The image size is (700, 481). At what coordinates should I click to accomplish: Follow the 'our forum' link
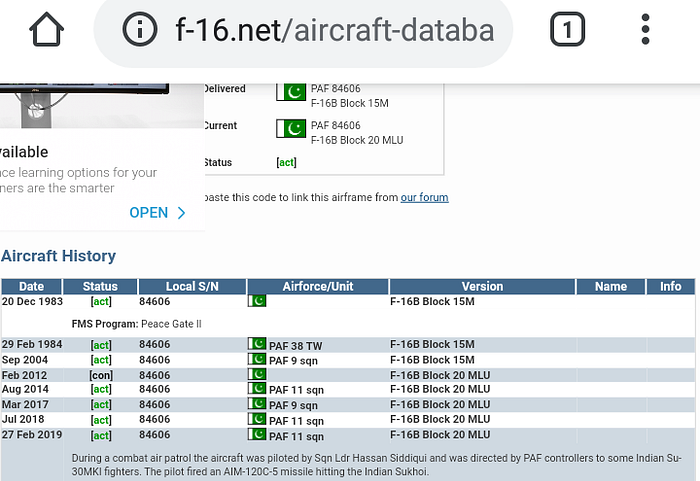tap(424, 197)
